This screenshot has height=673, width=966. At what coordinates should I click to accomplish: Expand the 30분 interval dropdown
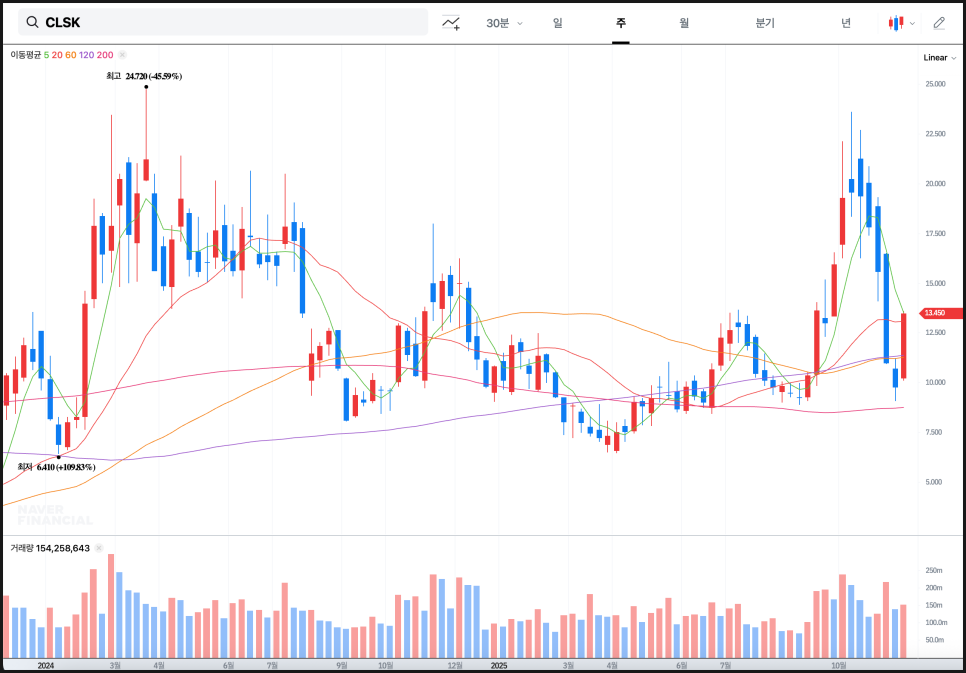click(504, 23)
